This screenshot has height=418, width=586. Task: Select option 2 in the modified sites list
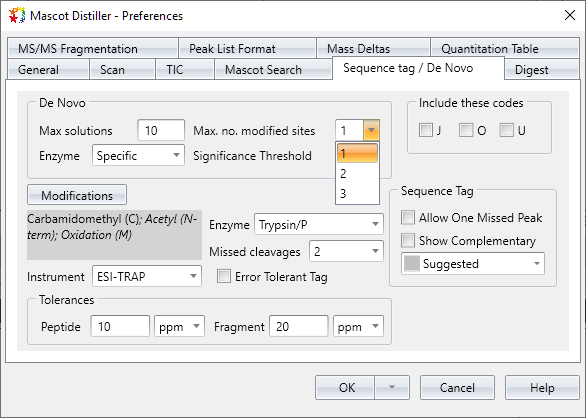pyautogui.click(x=357, y=174)
